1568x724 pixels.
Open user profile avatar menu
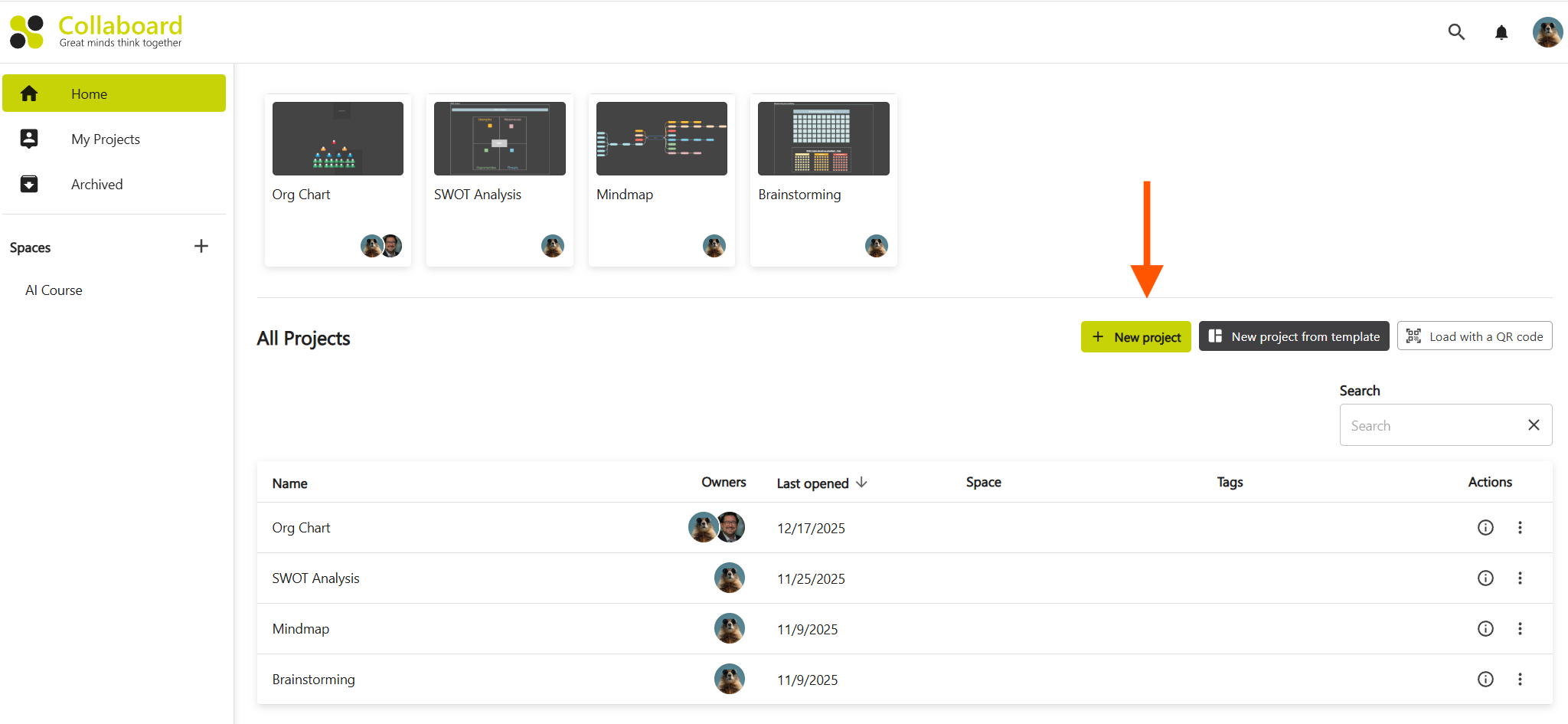[x=1547, y=32]
